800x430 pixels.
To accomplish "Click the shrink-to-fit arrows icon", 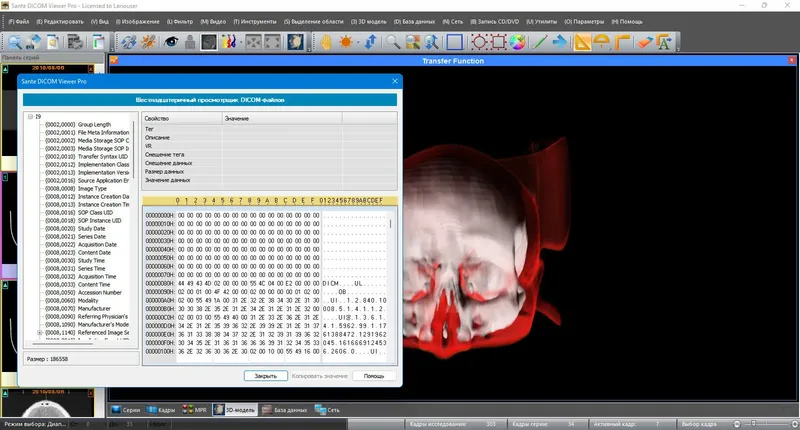I will coord(254,42).
